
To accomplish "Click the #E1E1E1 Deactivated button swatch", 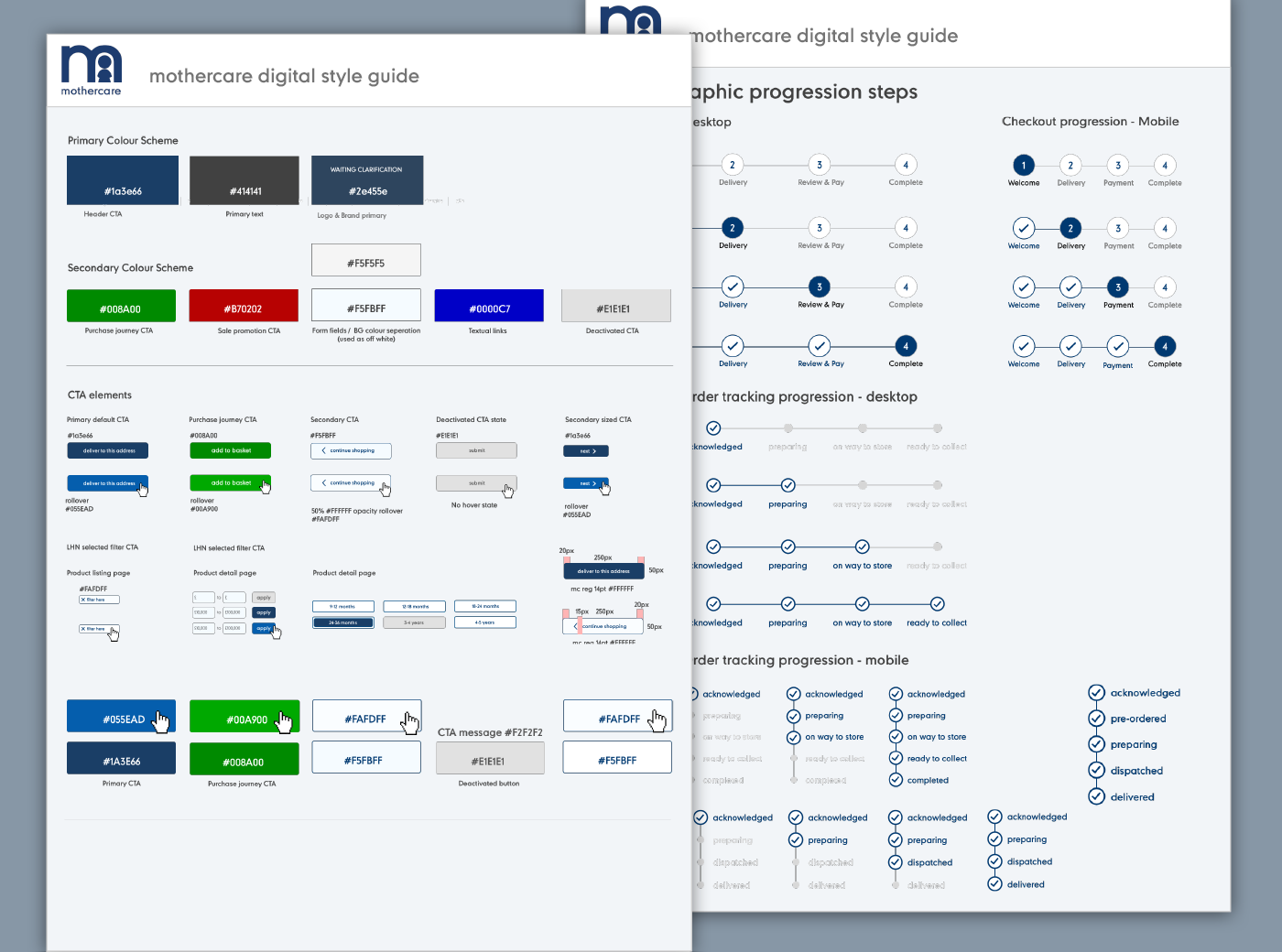I will pos(490,758).
